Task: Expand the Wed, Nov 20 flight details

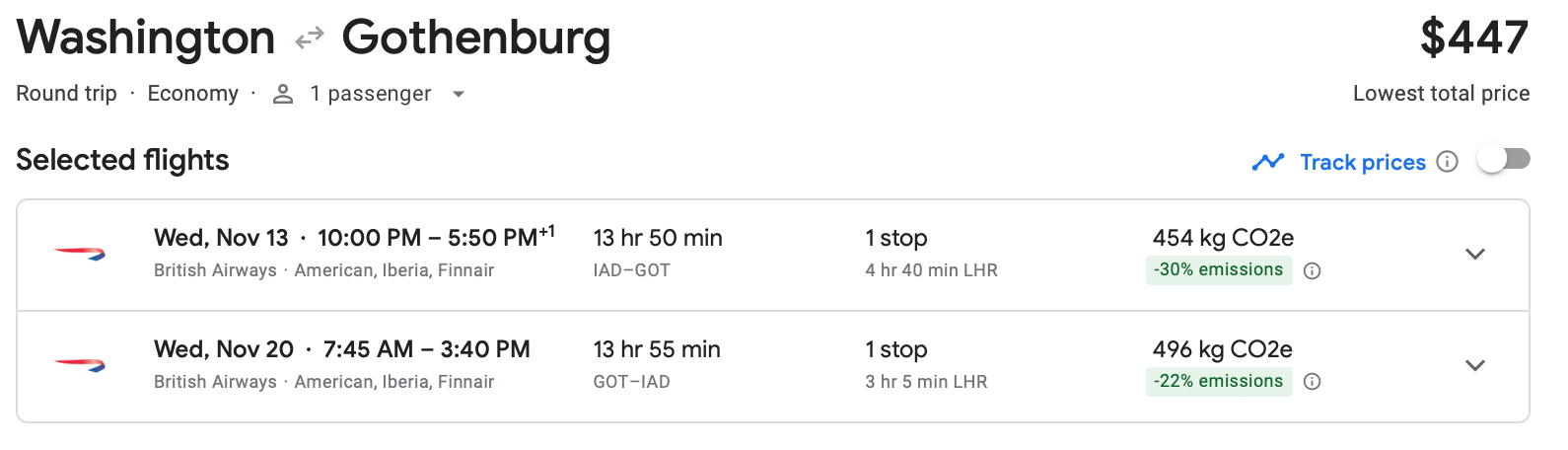Action: pos(1474,366)
